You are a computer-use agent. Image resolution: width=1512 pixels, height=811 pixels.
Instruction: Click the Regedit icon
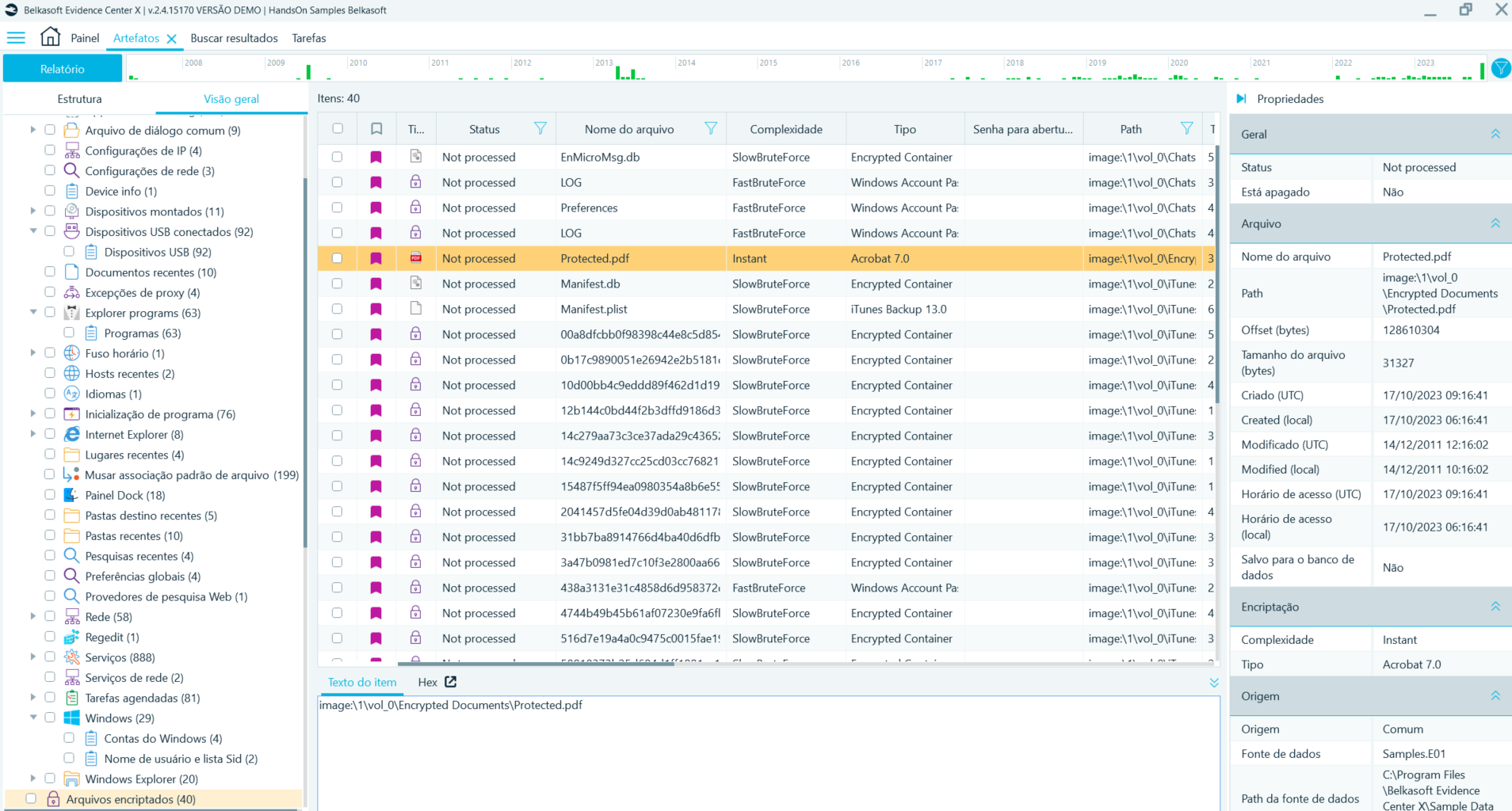[71, 637]
